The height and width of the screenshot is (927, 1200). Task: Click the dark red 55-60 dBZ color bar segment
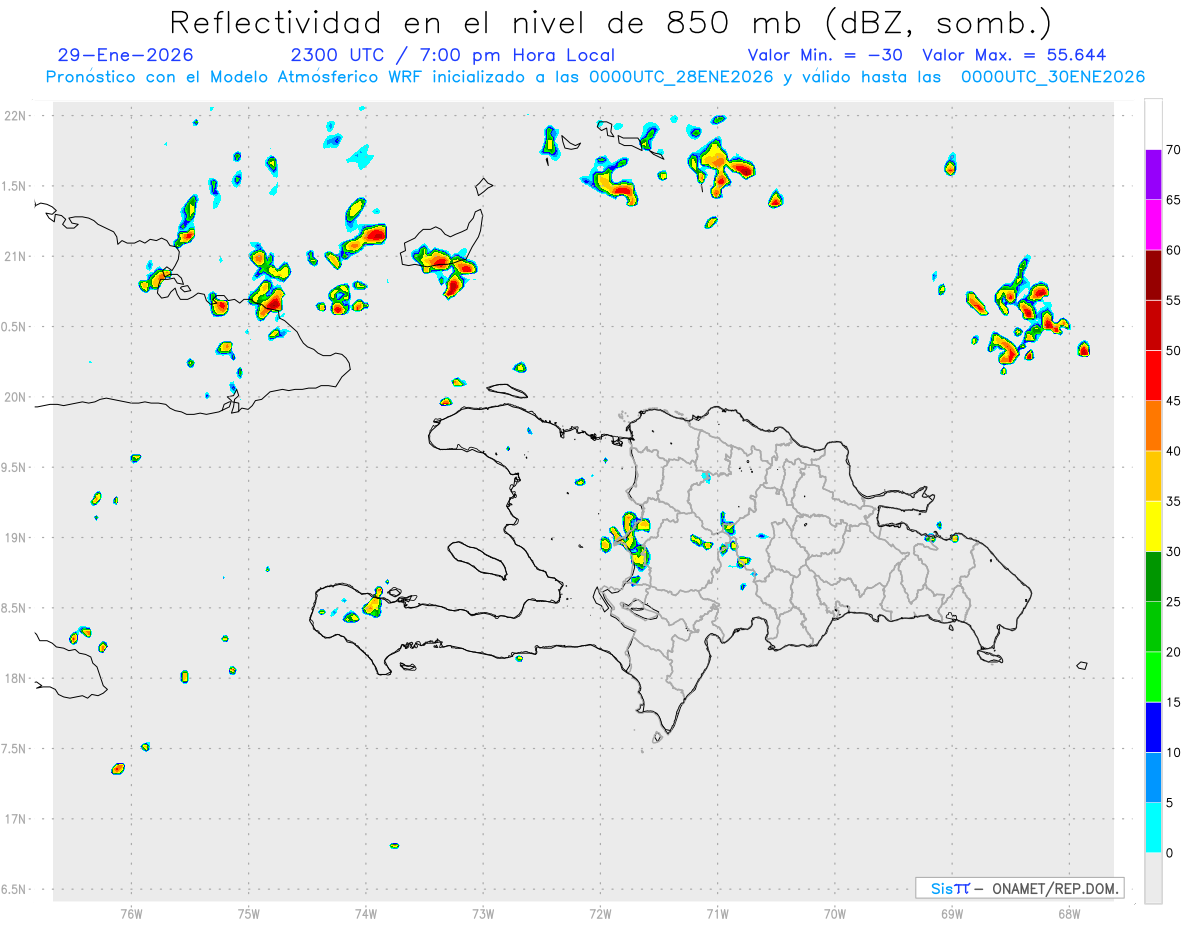click(x=1153, y=275)
